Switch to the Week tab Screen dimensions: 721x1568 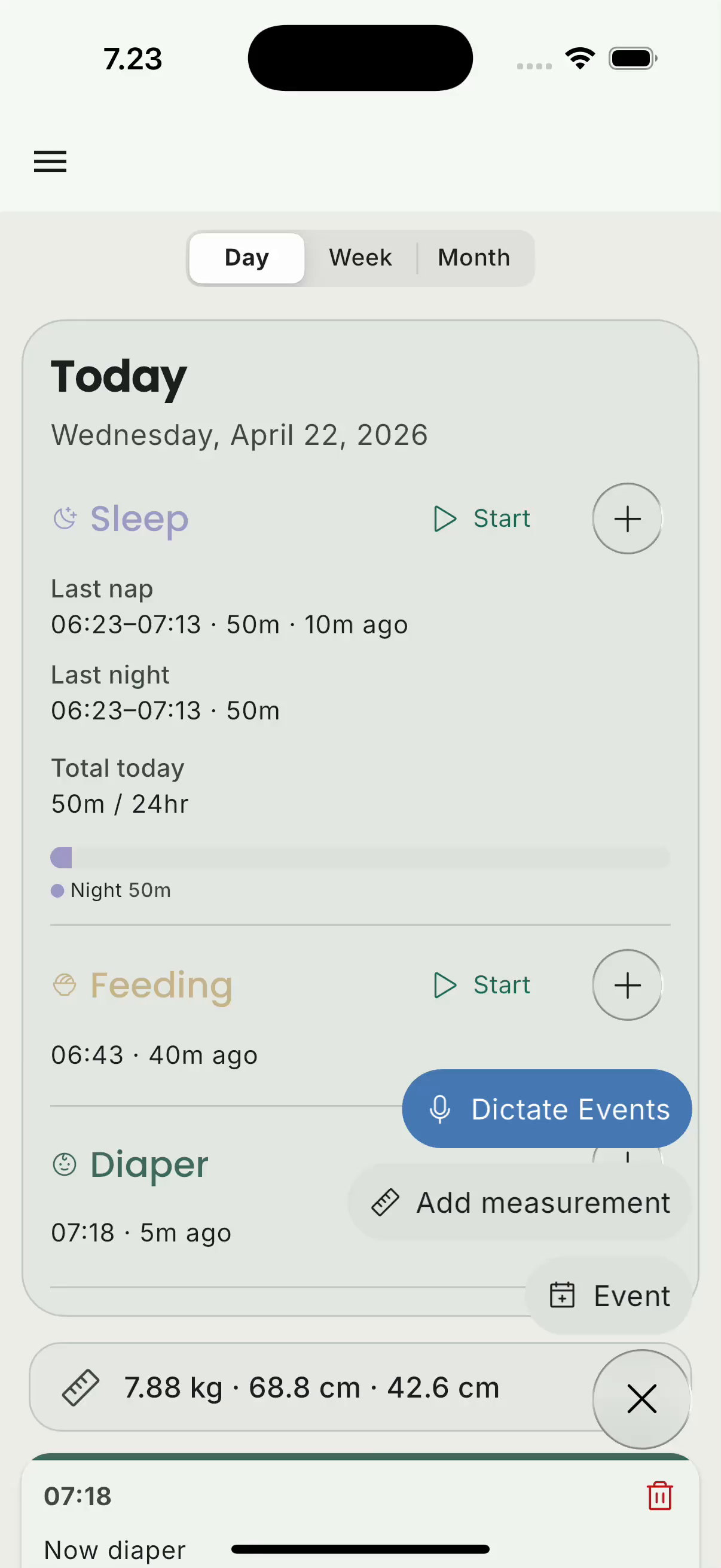[x=360, y=258]
